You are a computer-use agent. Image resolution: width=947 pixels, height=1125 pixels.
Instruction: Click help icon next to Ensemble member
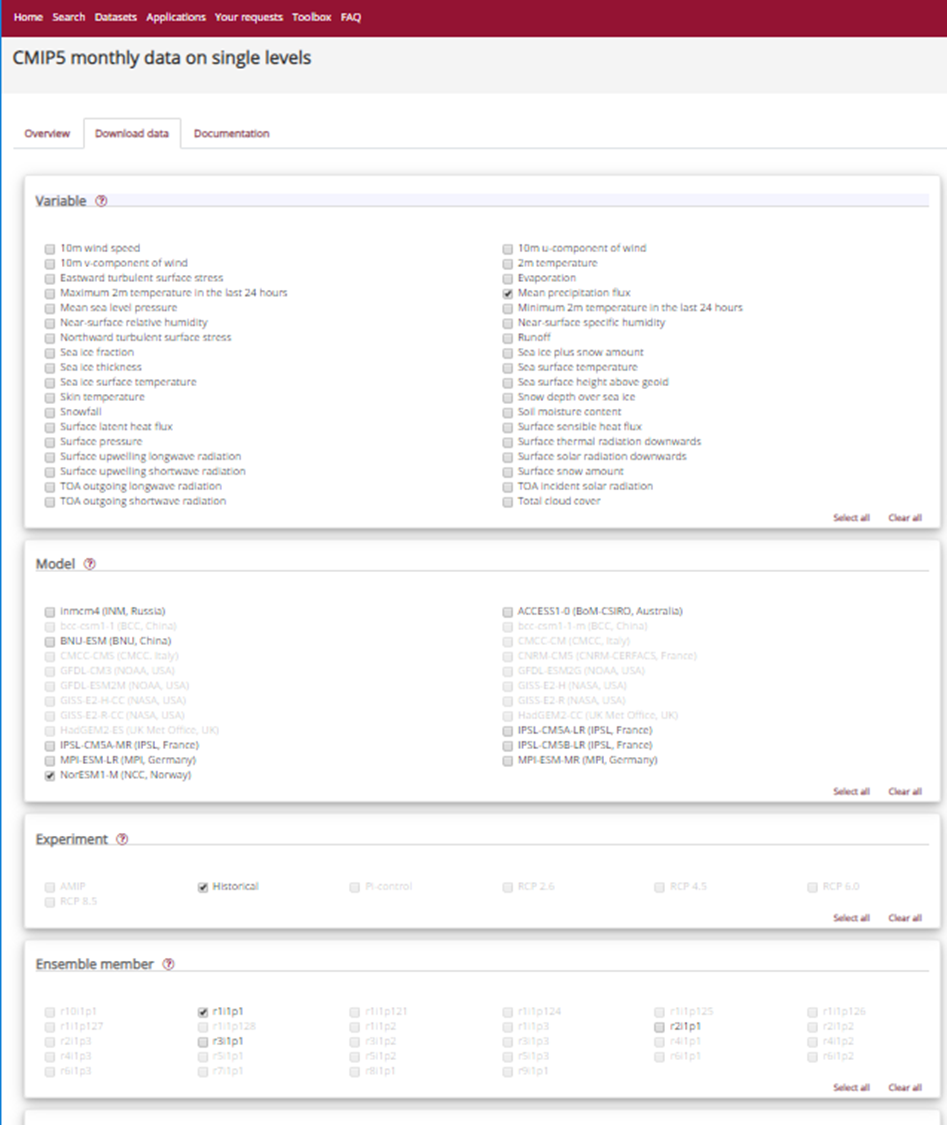pos(168,965)
